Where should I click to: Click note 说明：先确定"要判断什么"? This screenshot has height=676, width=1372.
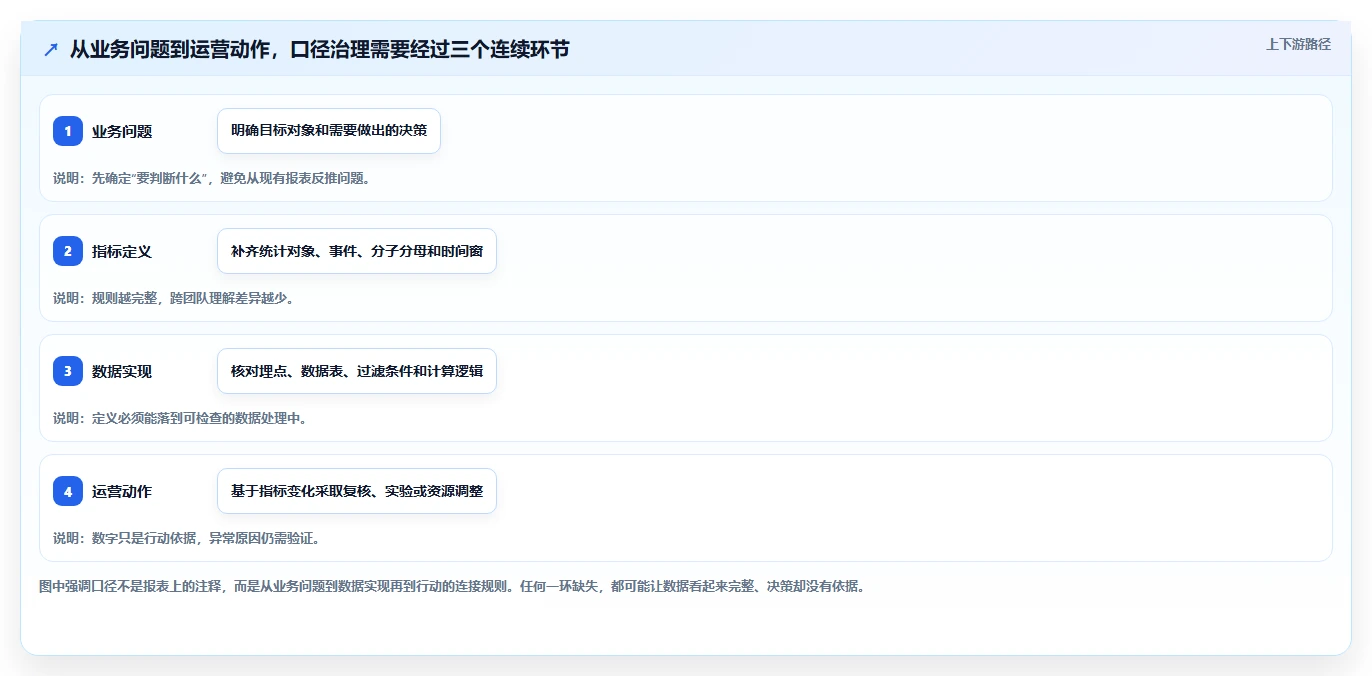212,178
